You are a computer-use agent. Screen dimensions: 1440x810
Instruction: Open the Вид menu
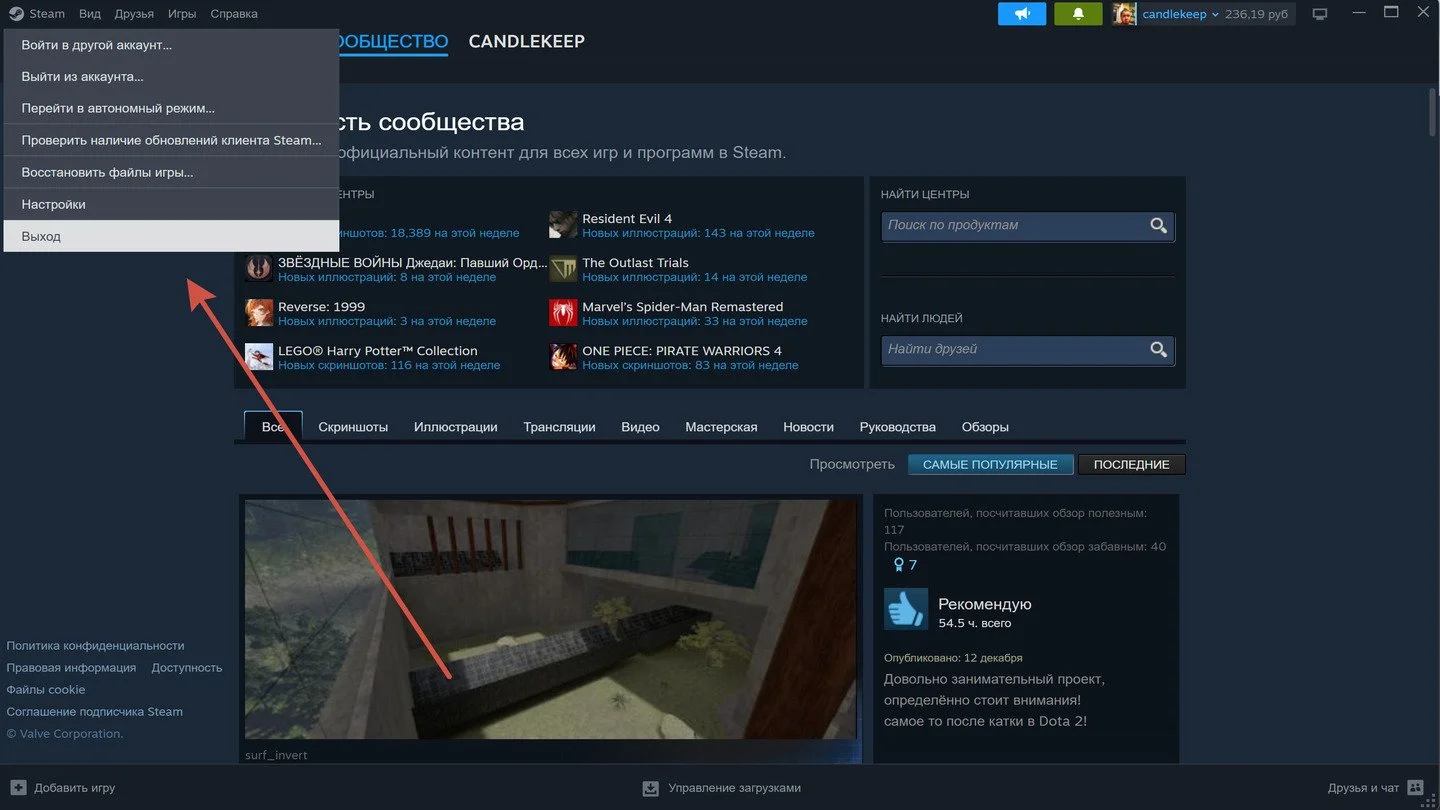point(90,14)
